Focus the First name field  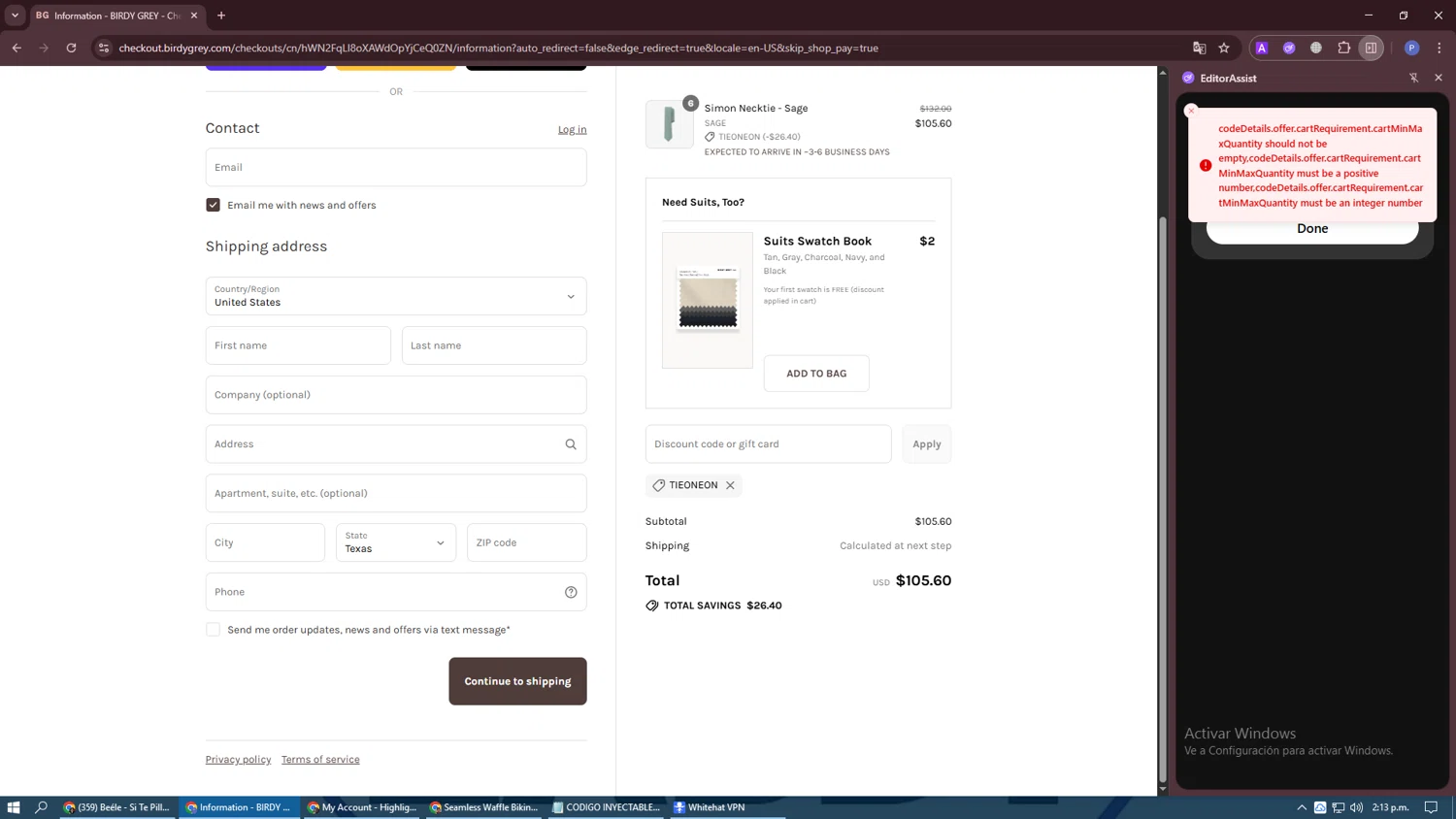click(x=298, y=345)
